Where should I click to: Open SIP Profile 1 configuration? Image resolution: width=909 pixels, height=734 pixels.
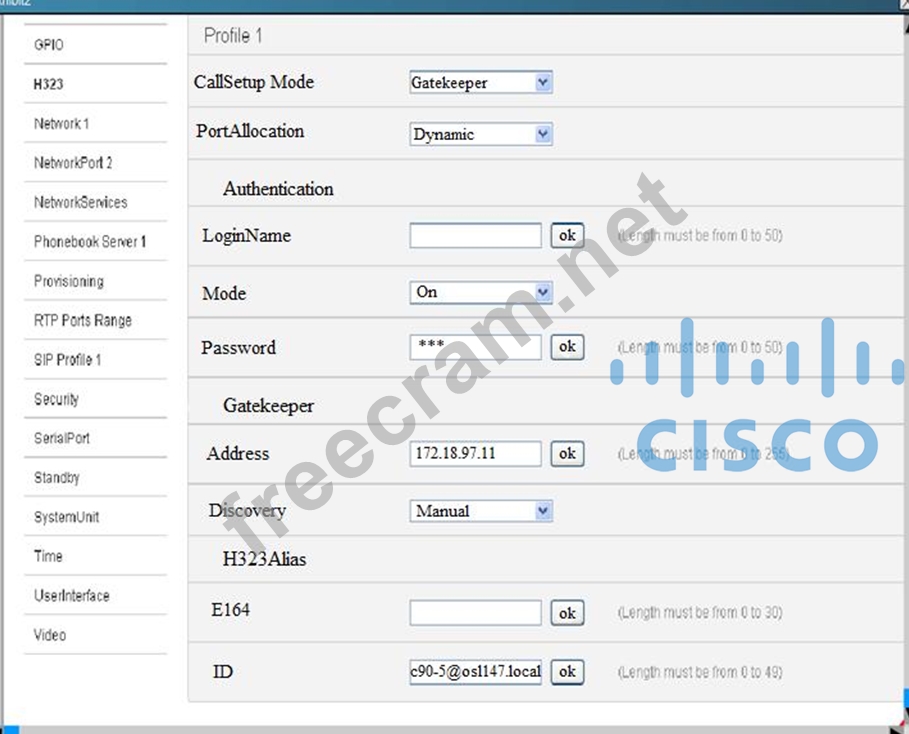point(67,360)
